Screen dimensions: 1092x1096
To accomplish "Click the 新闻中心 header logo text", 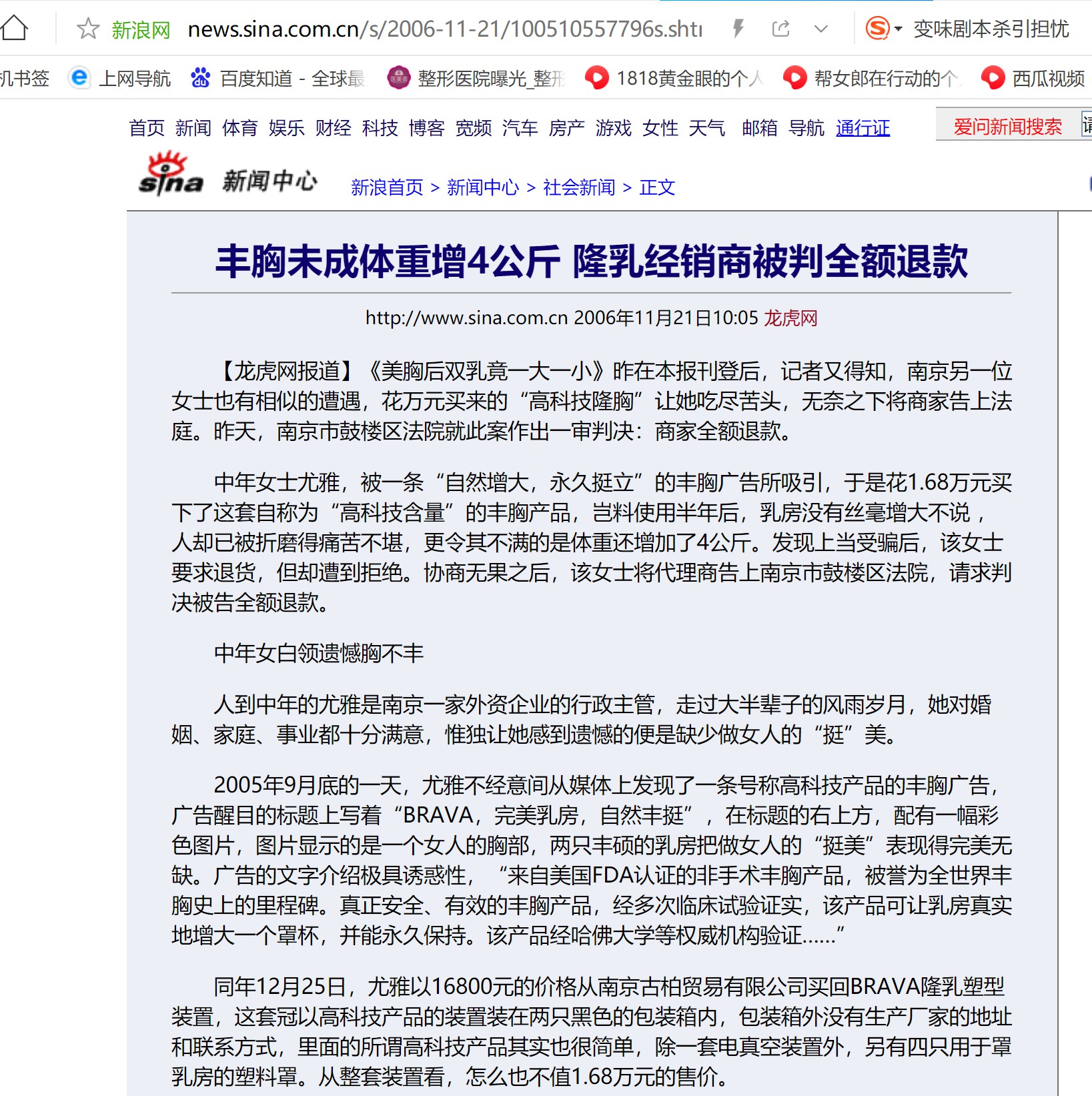I will click(269, 180).
